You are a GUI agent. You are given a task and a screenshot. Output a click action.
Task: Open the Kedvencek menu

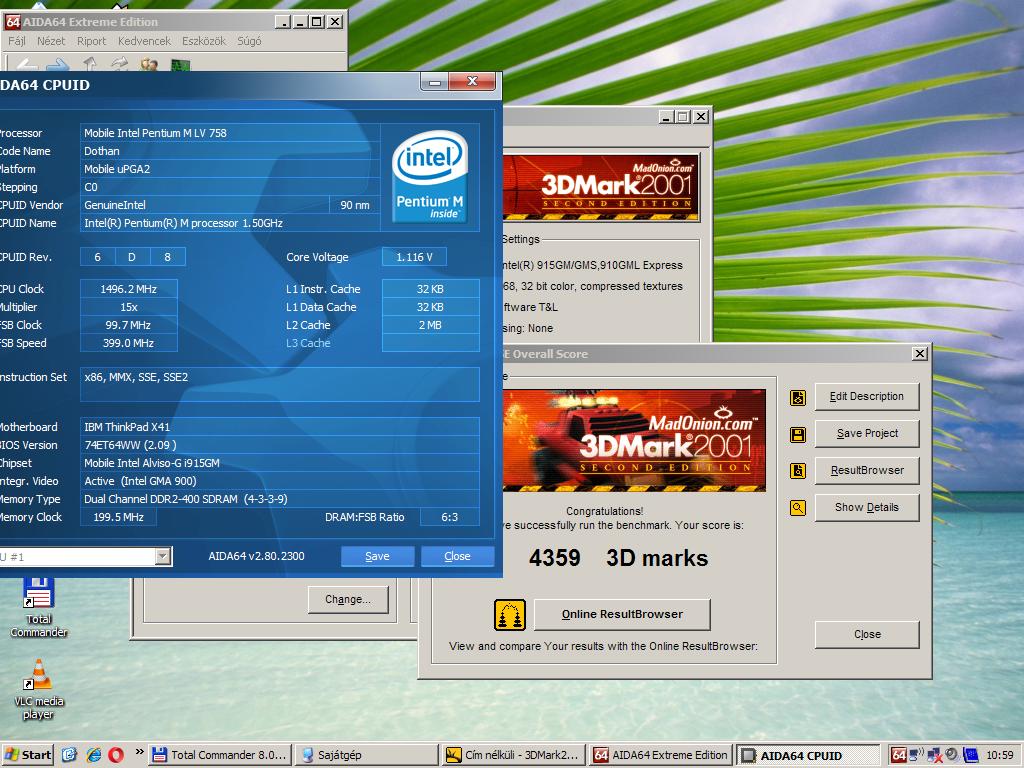click(144, 41)
